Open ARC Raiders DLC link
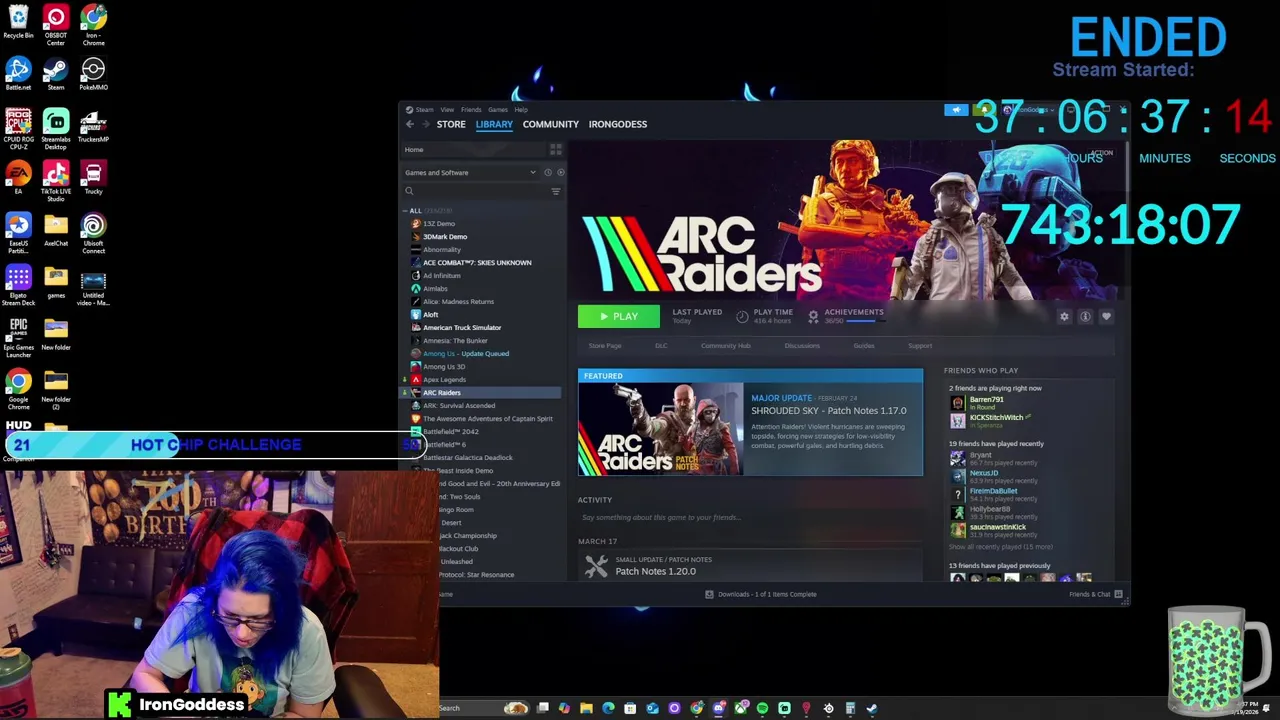Screen dimensions: 1280x720 pyautogui.click(x=661, y=346)
